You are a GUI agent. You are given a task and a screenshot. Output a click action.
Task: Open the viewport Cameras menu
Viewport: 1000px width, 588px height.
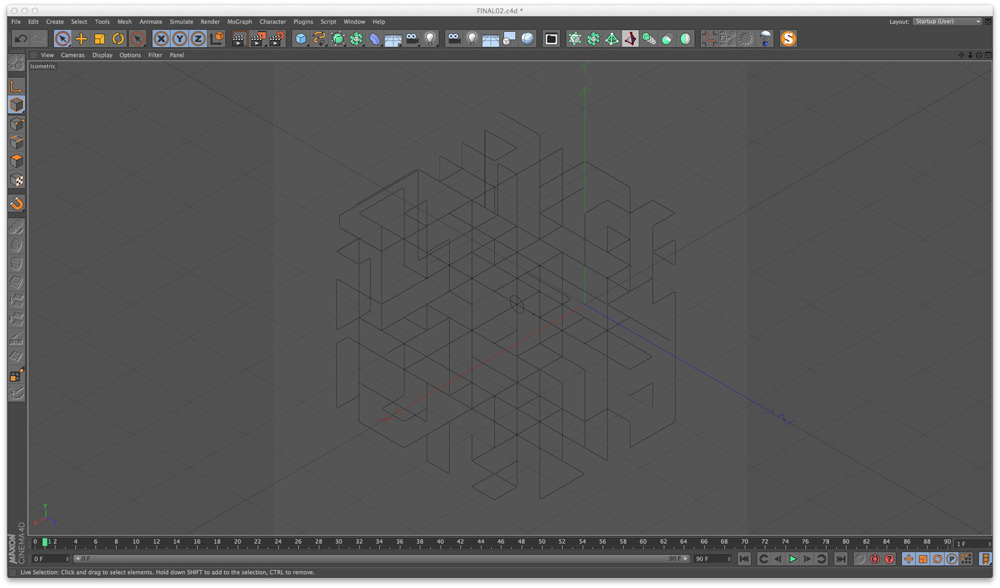tap(73, 55)
